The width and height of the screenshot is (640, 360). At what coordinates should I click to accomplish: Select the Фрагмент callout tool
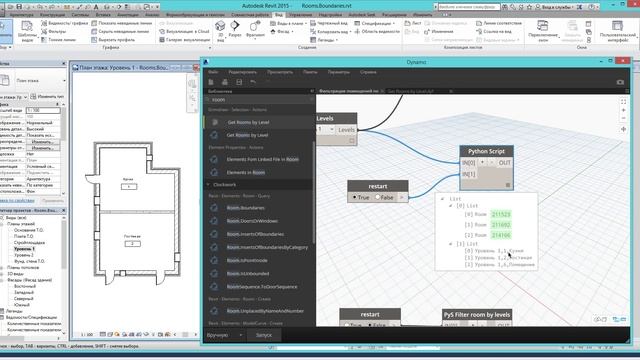click(x=255, y=29)
